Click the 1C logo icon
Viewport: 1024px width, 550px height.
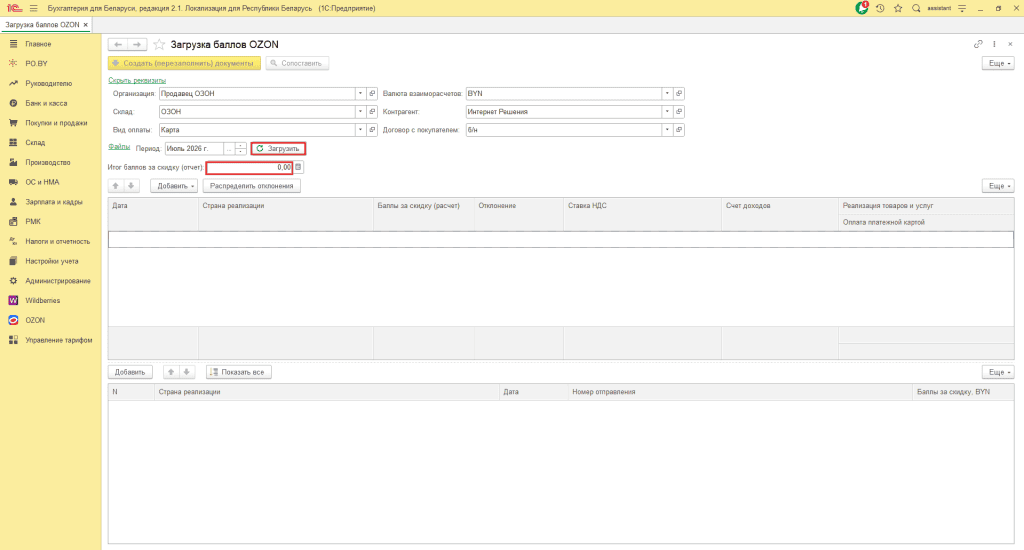pos(14,8)
